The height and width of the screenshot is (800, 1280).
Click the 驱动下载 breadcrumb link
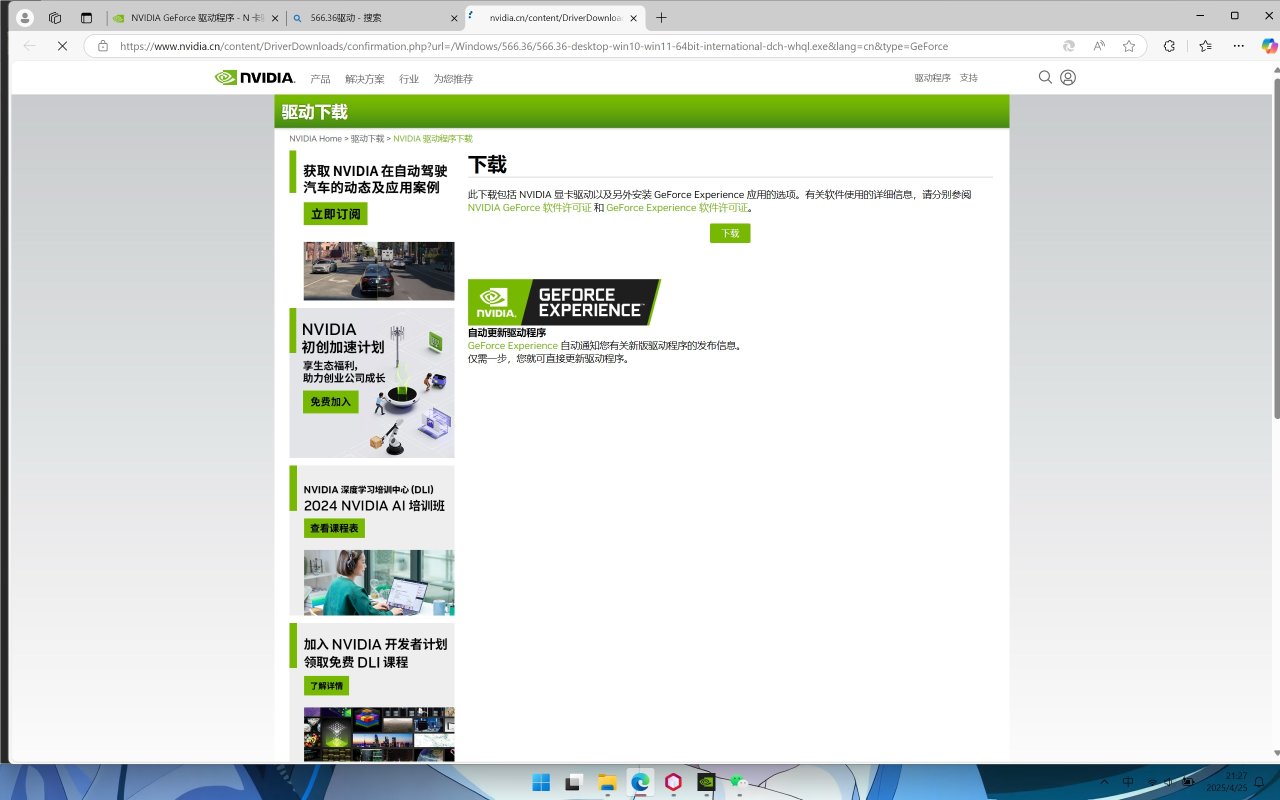367,139
